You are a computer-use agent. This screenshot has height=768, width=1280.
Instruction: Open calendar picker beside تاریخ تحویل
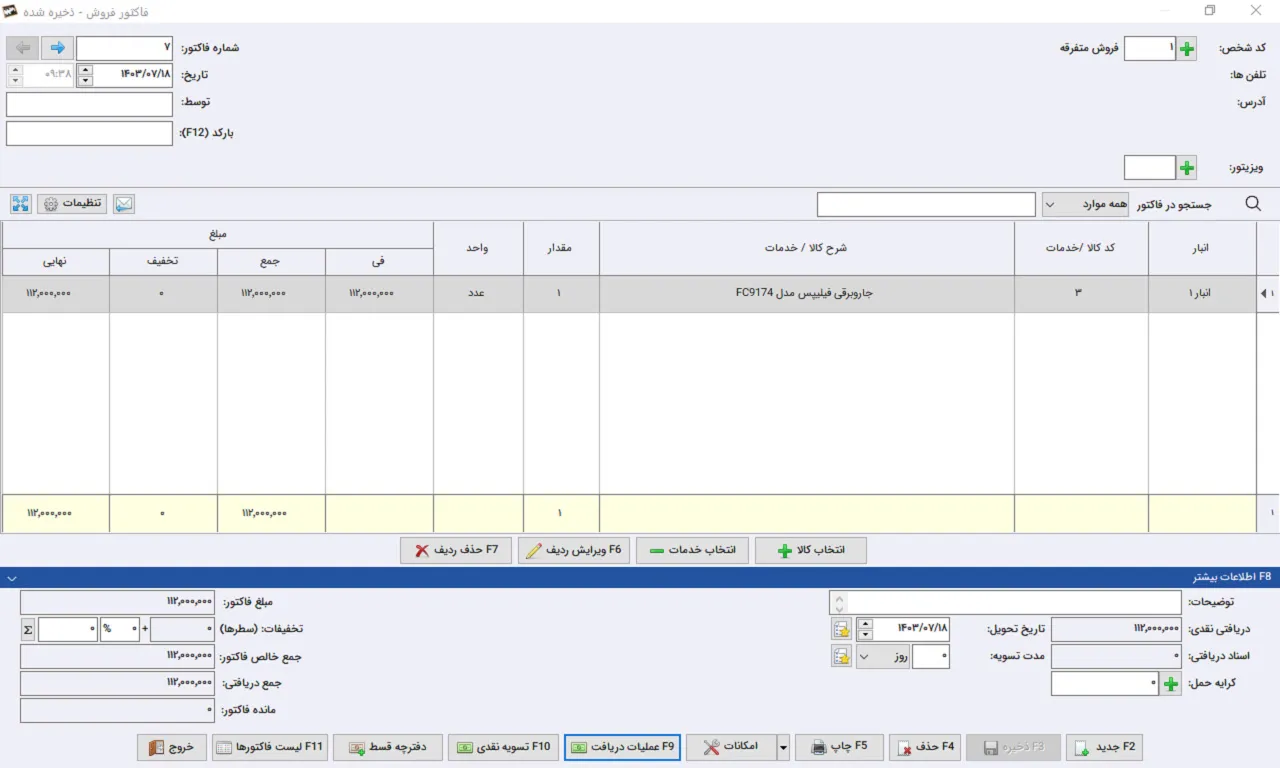coord(841,629)
